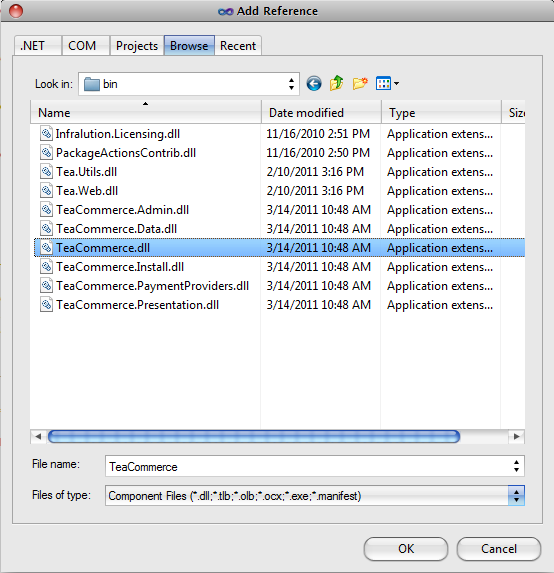The image size is (554, 573).
Task: Expand the view options dropdown arrow
Action: click(x=396, y=84)
